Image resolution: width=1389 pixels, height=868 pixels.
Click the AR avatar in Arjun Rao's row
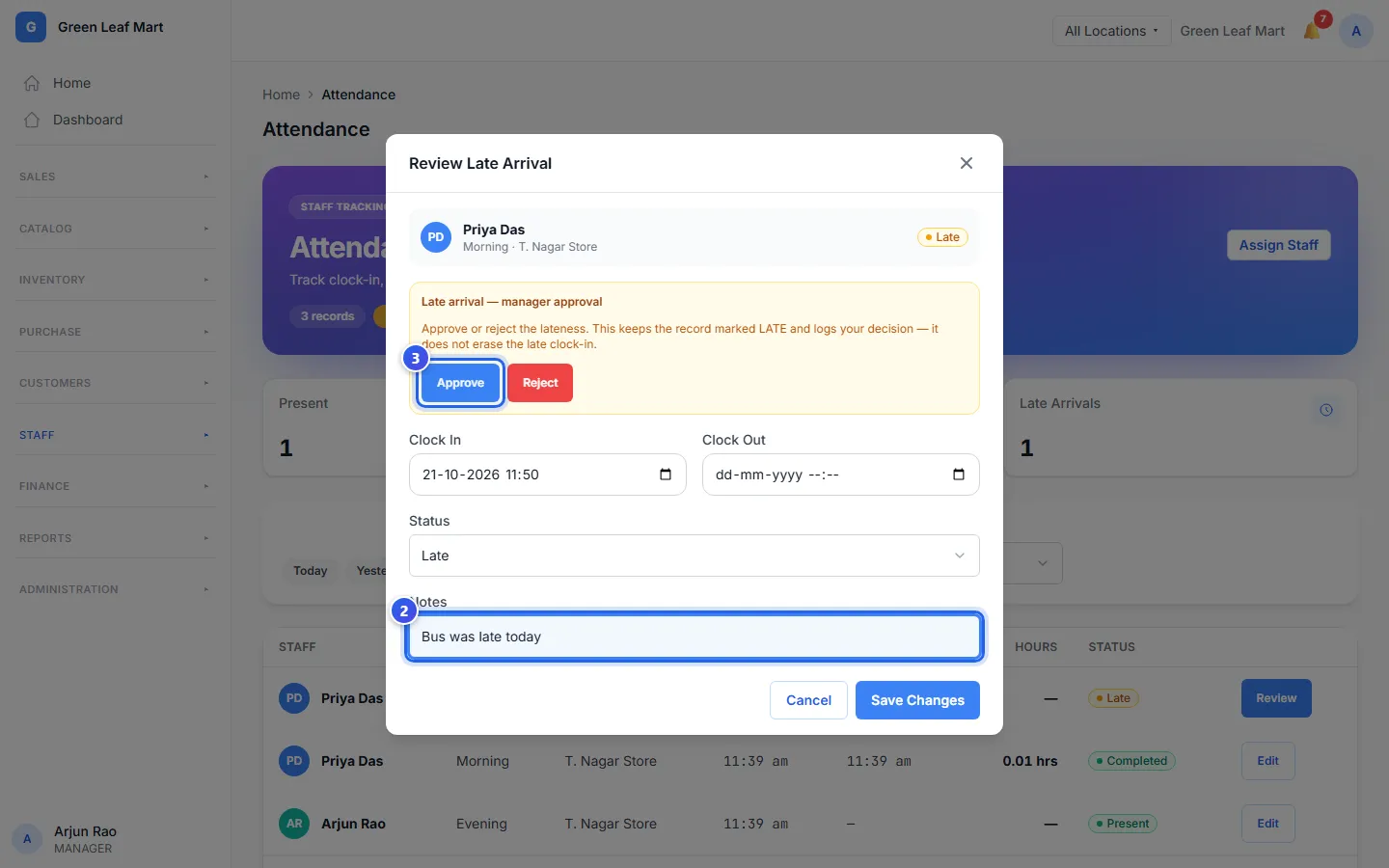coord(294,824)
